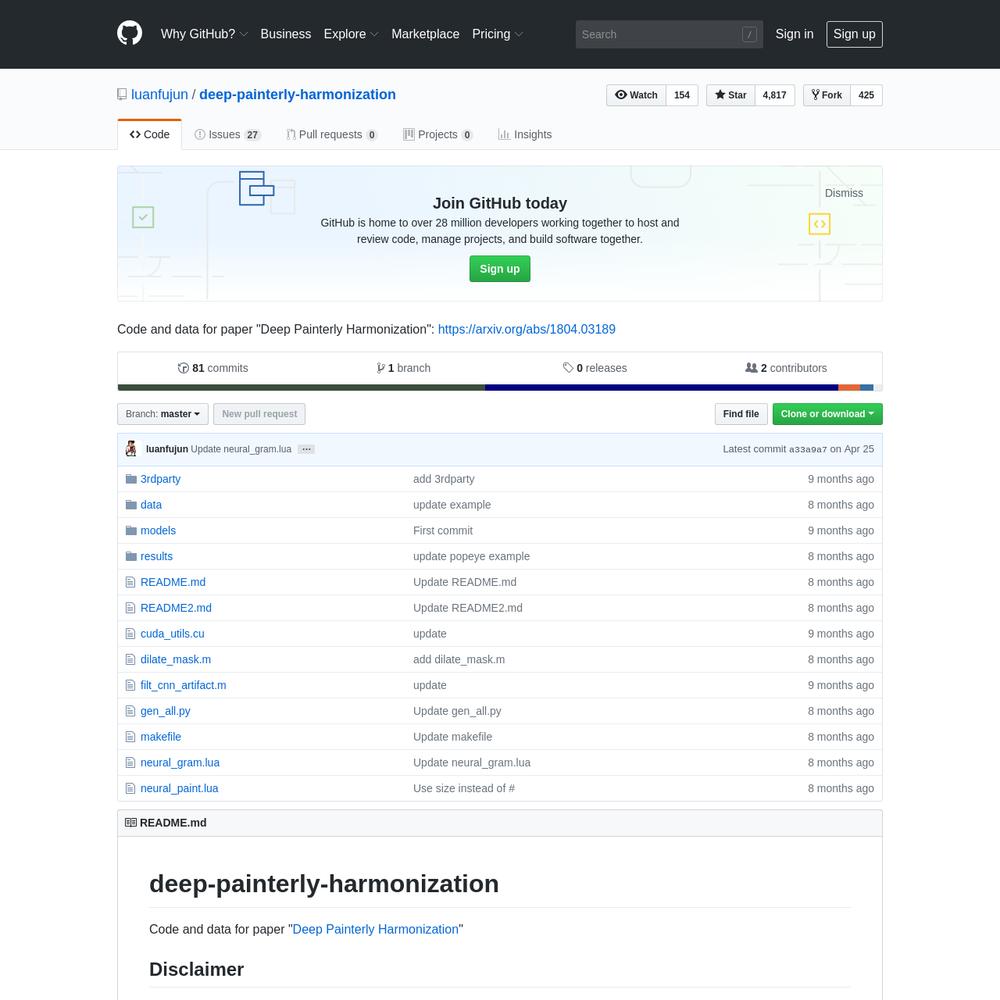The width and height of the screenshot is (1000, 1000).
Task: Click Sign up button in header
Action: [x=854, y=34]
